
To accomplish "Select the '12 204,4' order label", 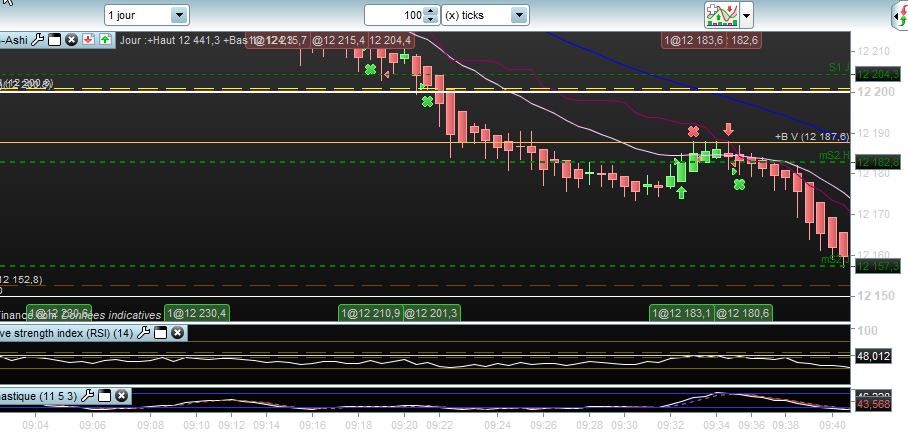I will [390, 40].
